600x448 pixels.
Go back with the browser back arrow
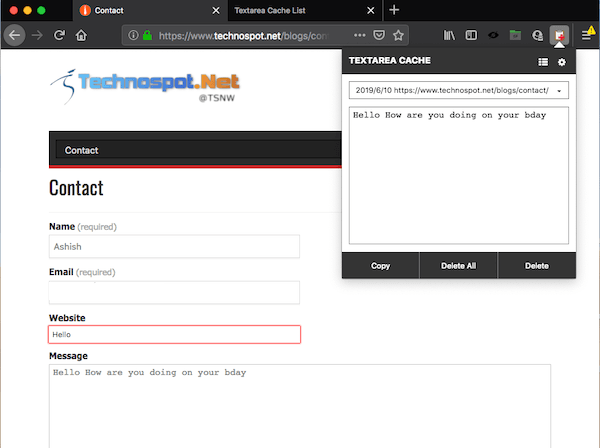(15, 35)
